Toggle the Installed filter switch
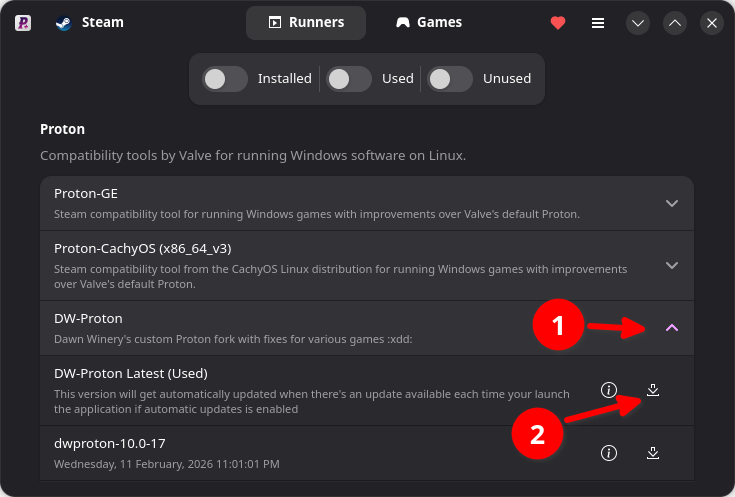Screen dimensions: 735x497 pos(225,78)
